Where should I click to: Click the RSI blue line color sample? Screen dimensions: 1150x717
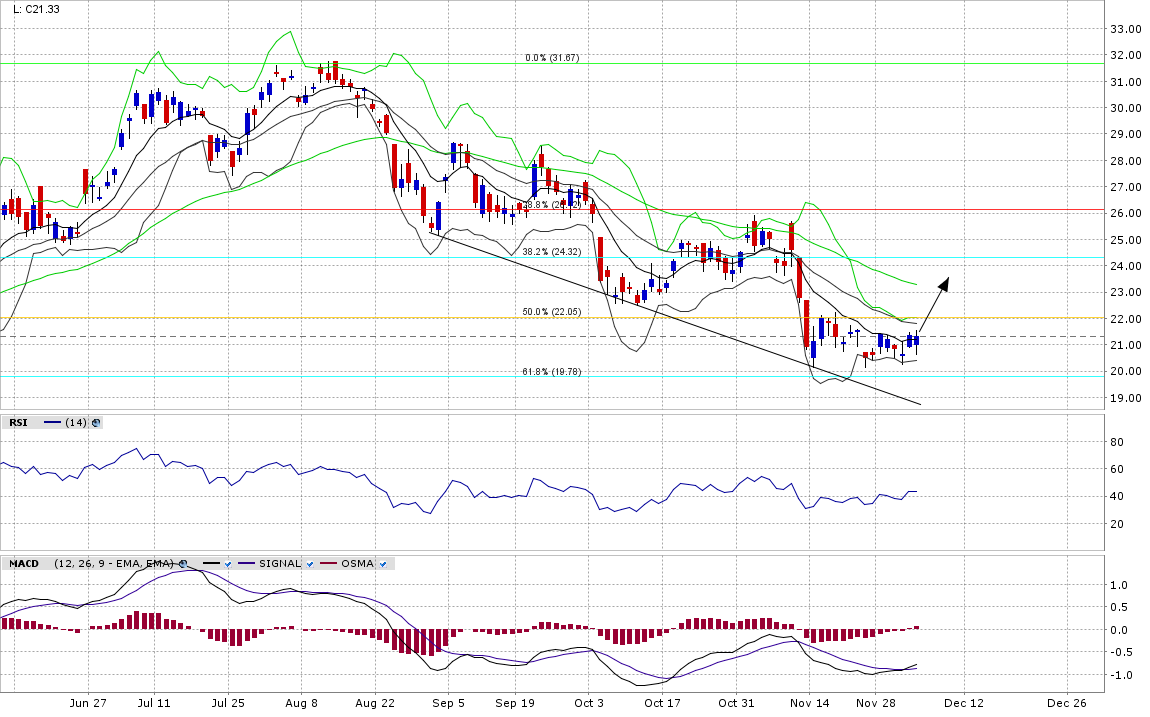click(x=52, y=423)
